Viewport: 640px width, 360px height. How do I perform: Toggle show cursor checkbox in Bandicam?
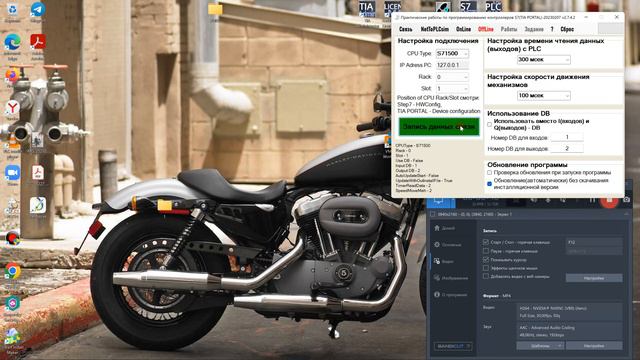coord(486,260)
